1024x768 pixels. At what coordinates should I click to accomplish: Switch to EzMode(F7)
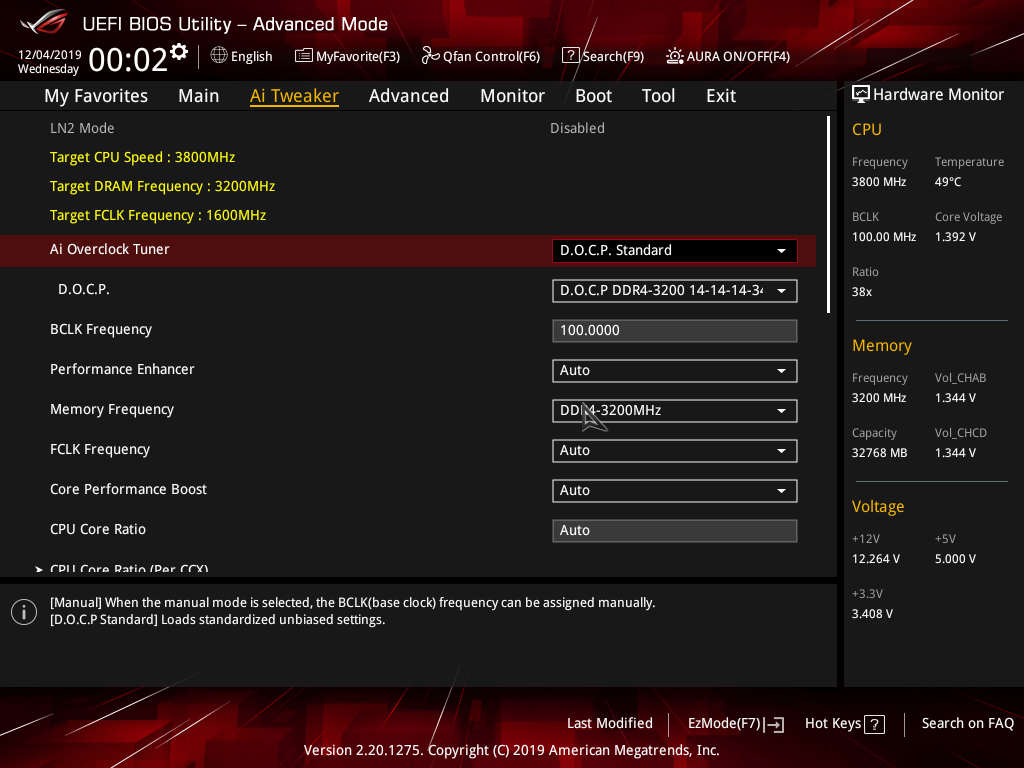pyautogui.click(x=735, y=724)
